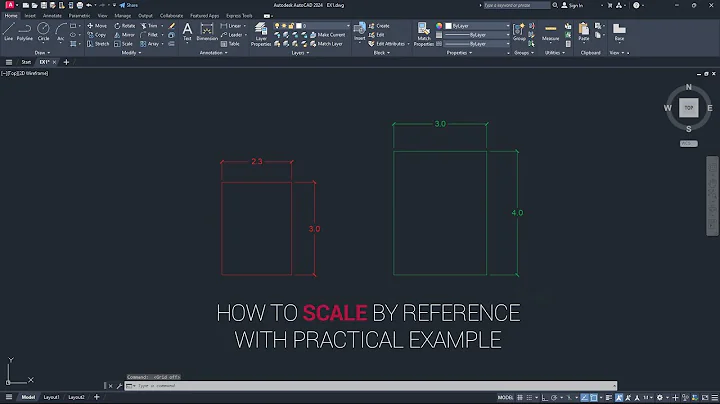The image size is (720, 404).
Task: Click Make Current layer button
Action: [327, 35]
